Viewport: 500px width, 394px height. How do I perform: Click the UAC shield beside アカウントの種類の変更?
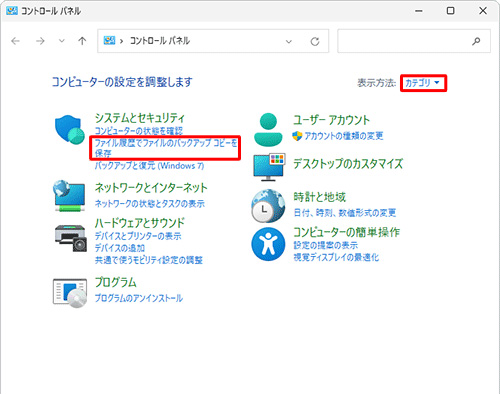pos(297,136)
